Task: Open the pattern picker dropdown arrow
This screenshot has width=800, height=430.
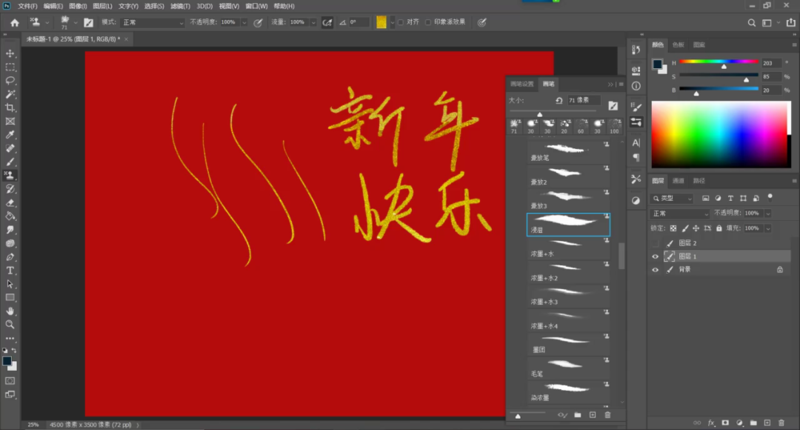Action: click(x=392, y=22)
